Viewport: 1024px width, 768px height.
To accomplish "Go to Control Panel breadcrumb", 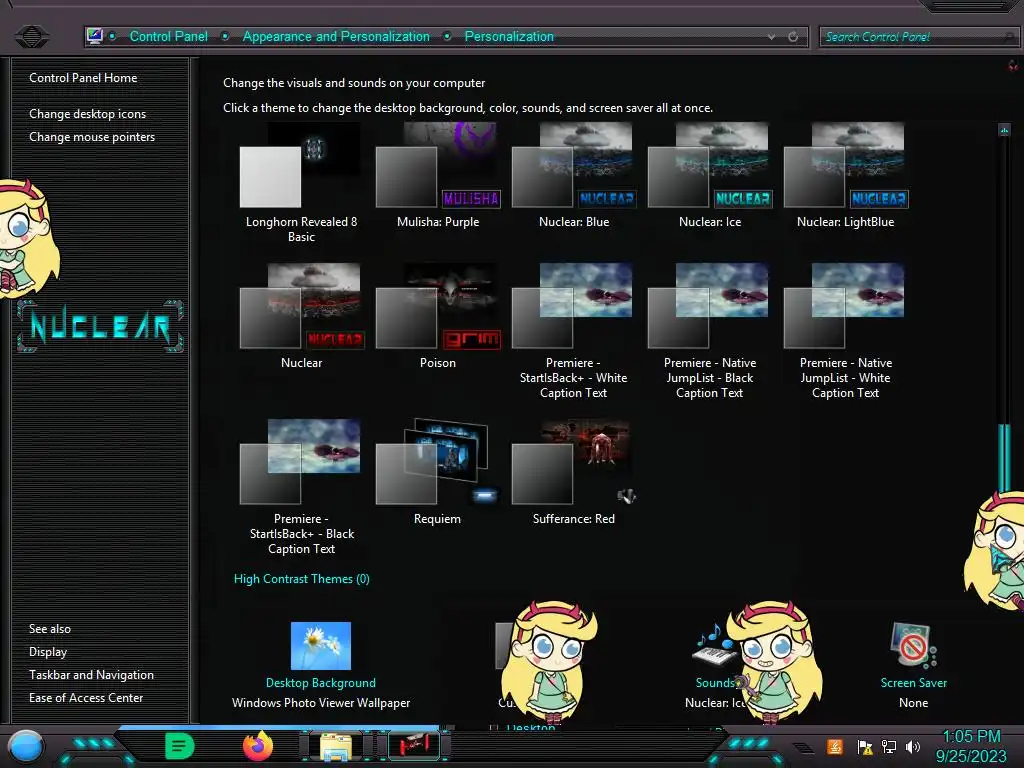I will click(x=168, y=37).
